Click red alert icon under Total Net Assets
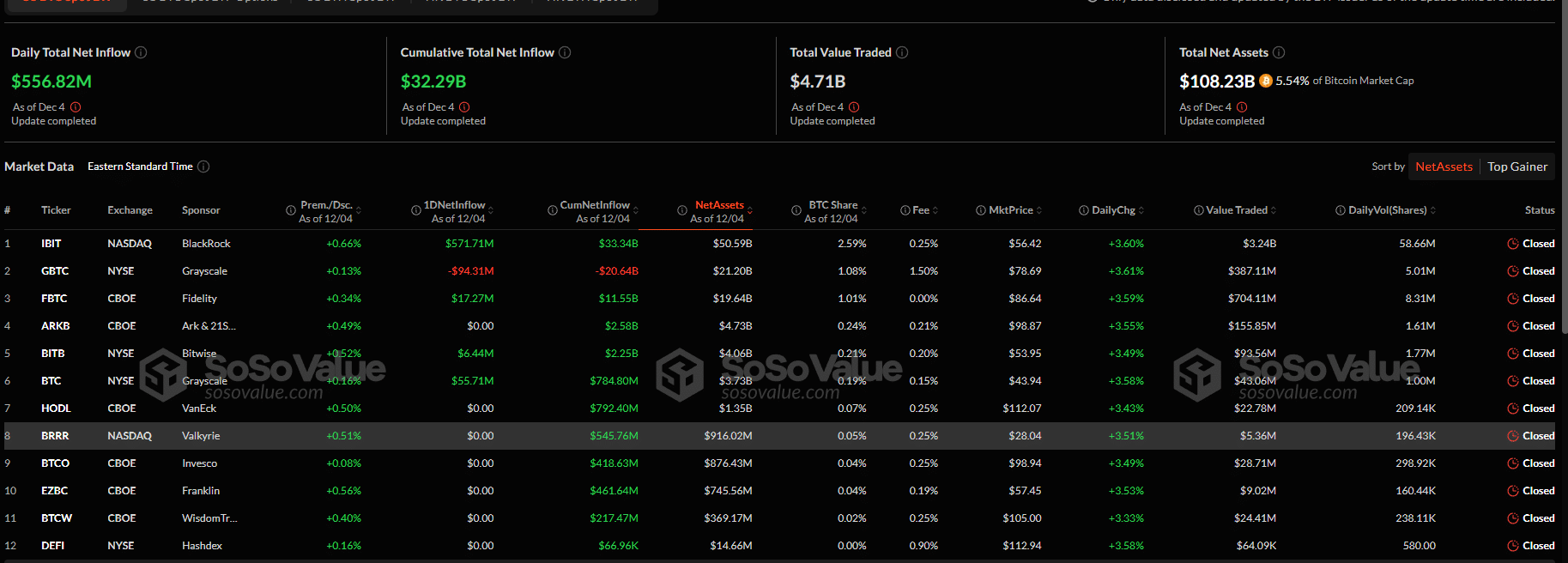Image resolution: width=1568 pixels, height=563 pixels. [1242, 107]
